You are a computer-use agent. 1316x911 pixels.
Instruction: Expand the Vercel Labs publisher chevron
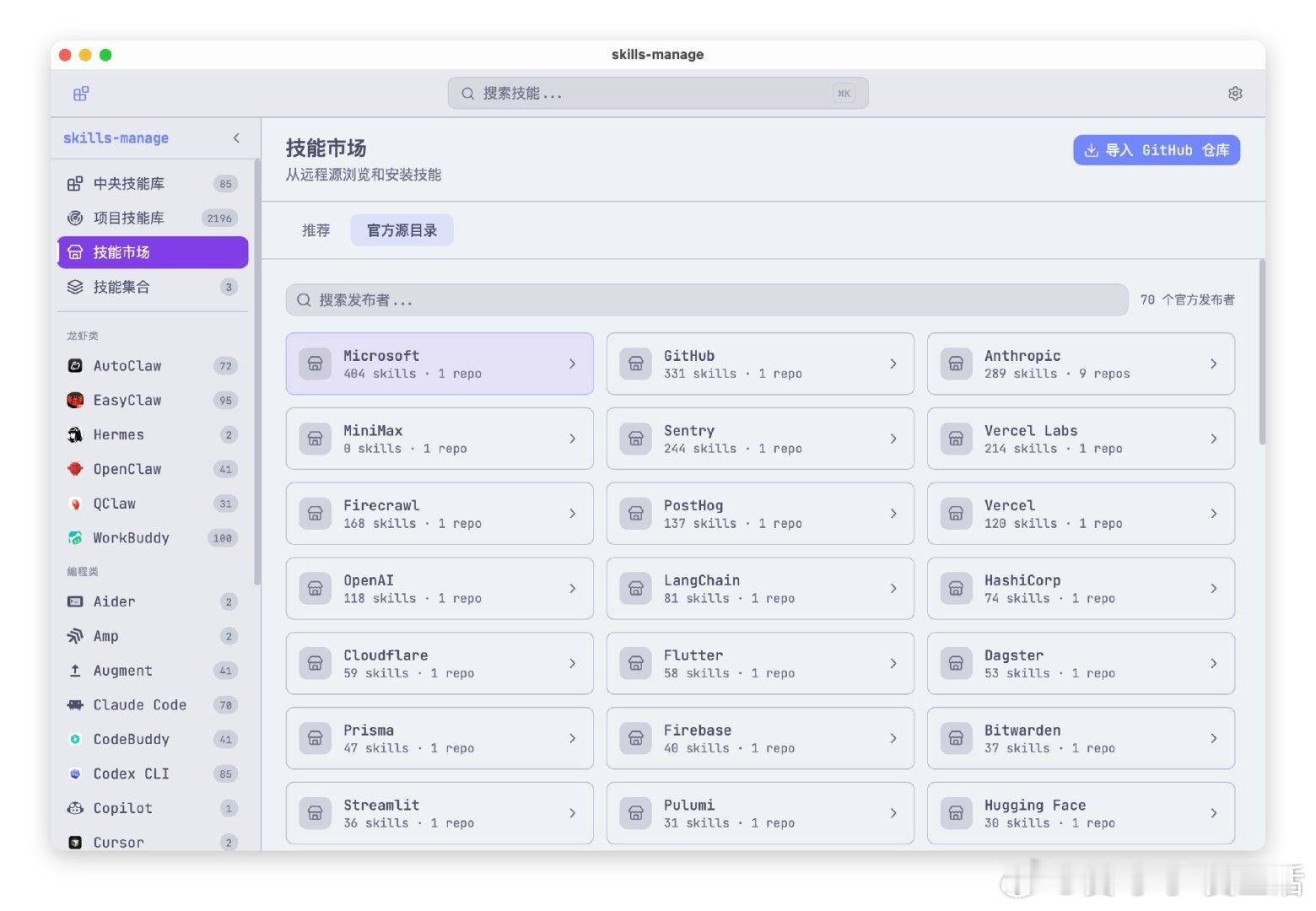1213,439
